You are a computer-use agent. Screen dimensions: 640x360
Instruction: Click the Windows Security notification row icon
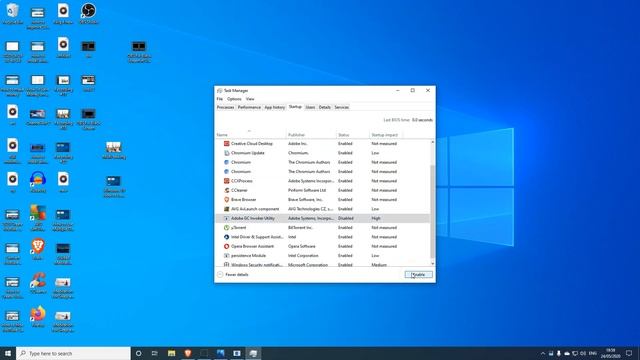point(227,265)
